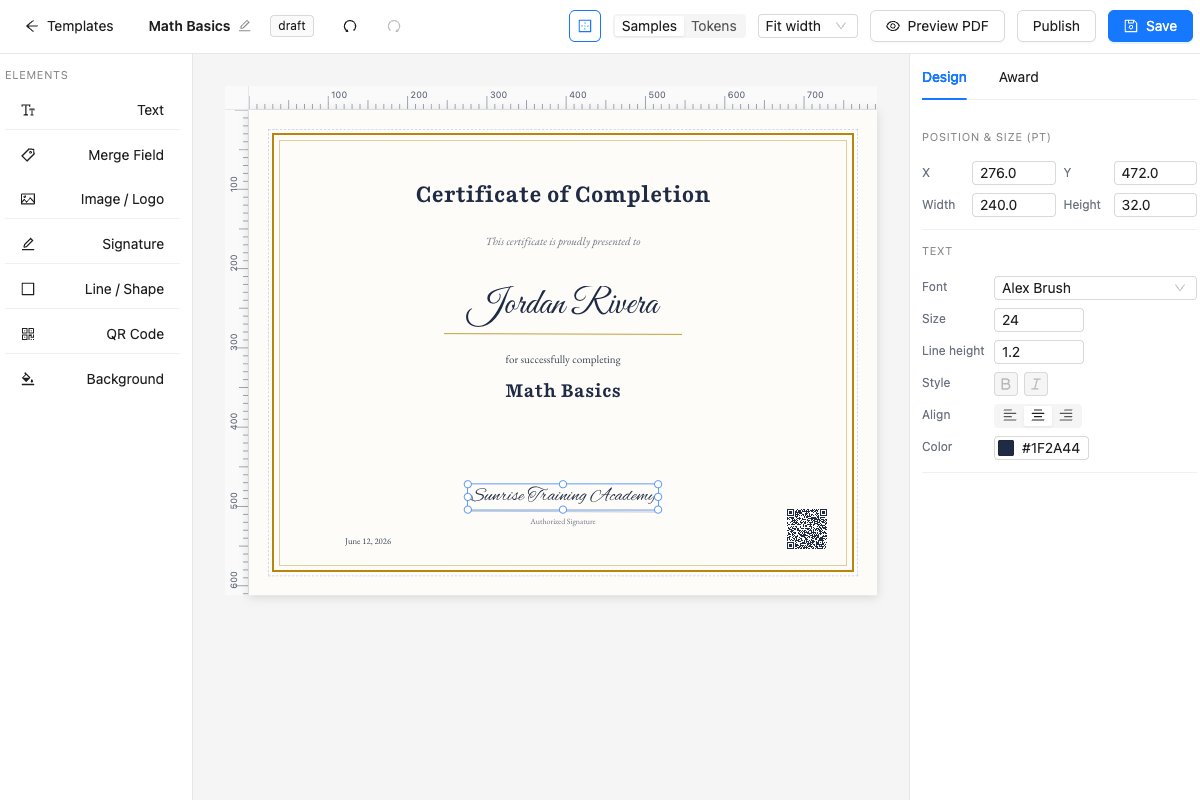Redo the last undone change

point(394,26)
